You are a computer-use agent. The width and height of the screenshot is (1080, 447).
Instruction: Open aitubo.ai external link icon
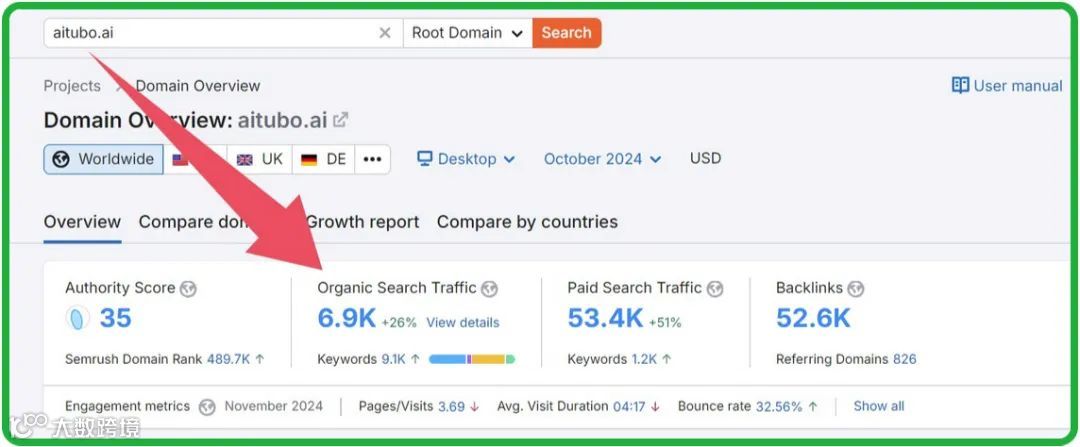(340, 120)
